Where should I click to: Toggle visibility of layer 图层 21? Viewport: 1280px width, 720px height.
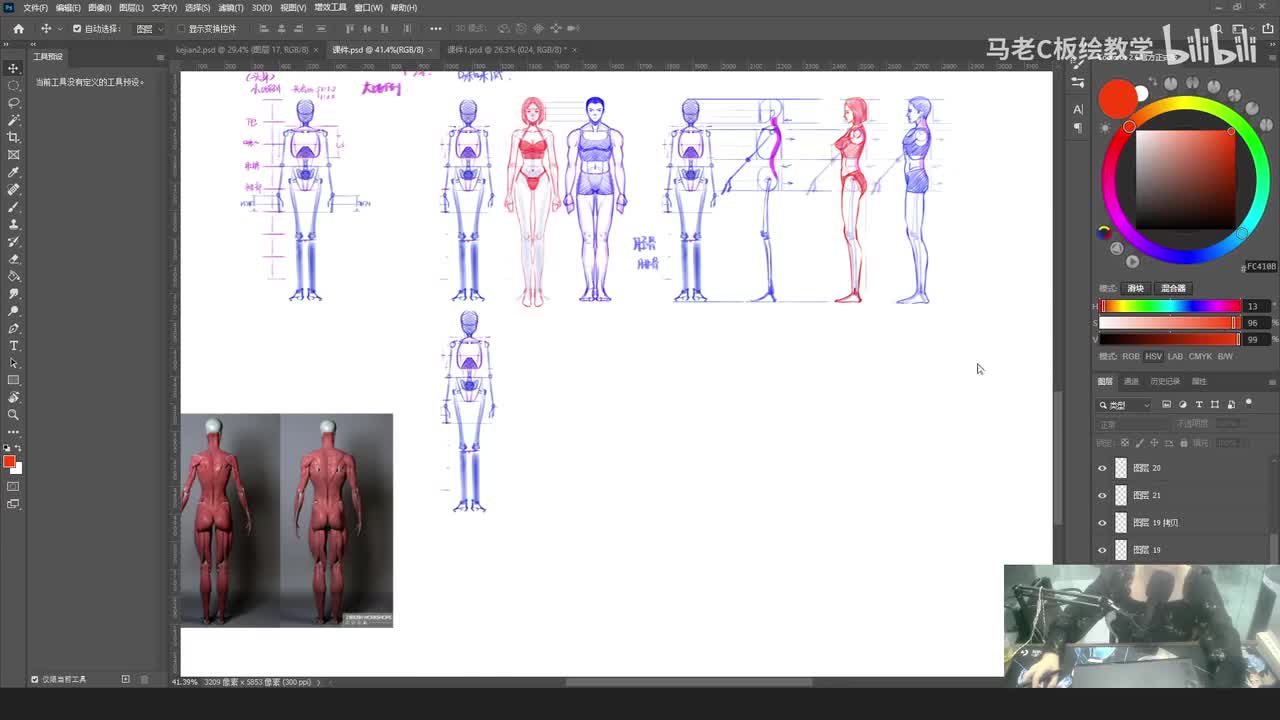(1103, 495)
